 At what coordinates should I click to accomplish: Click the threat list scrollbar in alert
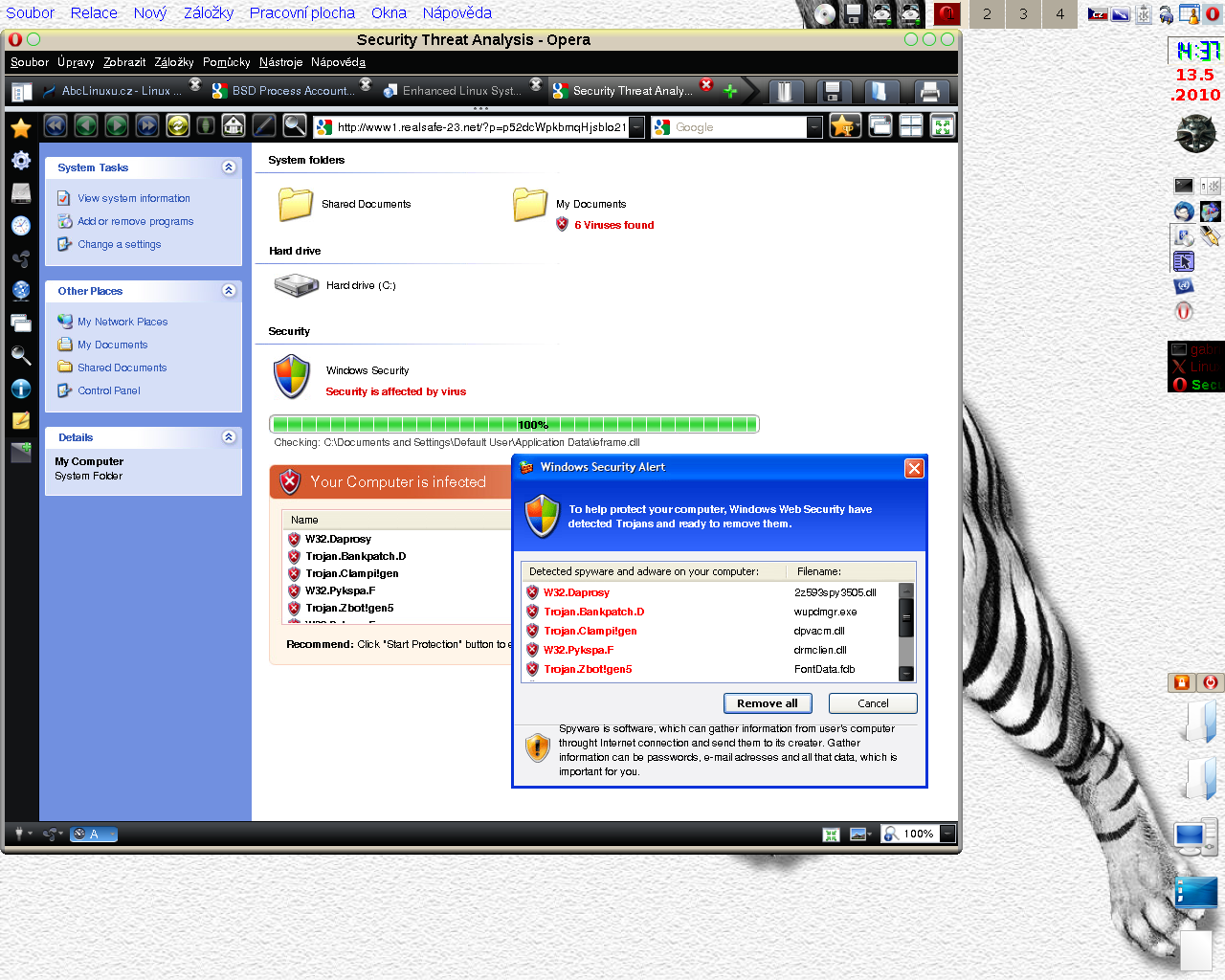point(906,633)
